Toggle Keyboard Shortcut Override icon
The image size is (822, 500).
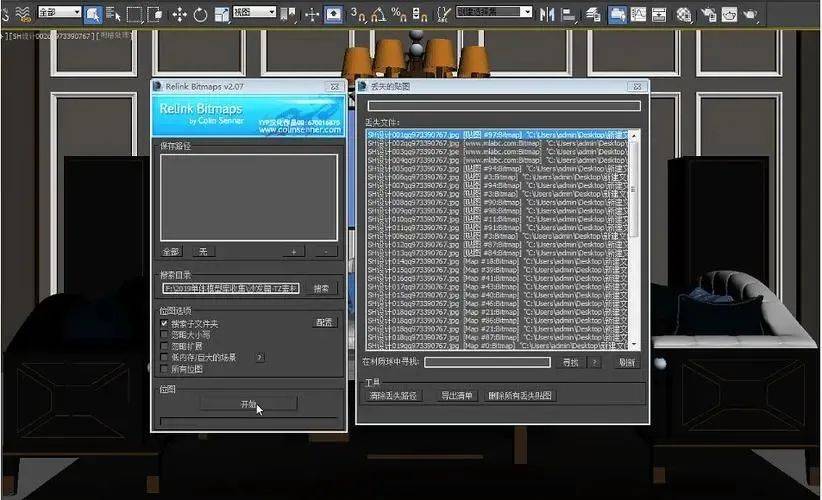pyautogui.click(x=334, y=14)
